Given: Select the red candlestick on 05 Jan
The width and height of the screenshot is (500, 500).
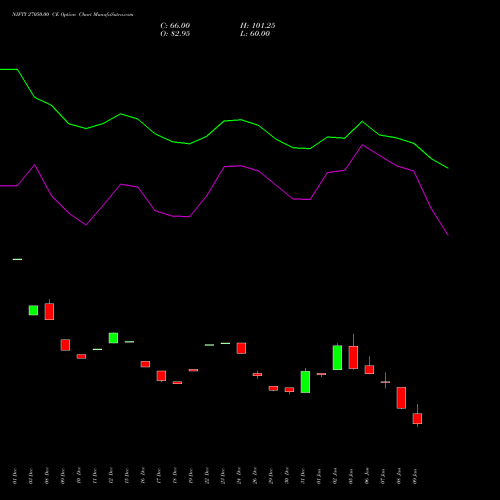Looking at the screenshot, I should (353, 357).
